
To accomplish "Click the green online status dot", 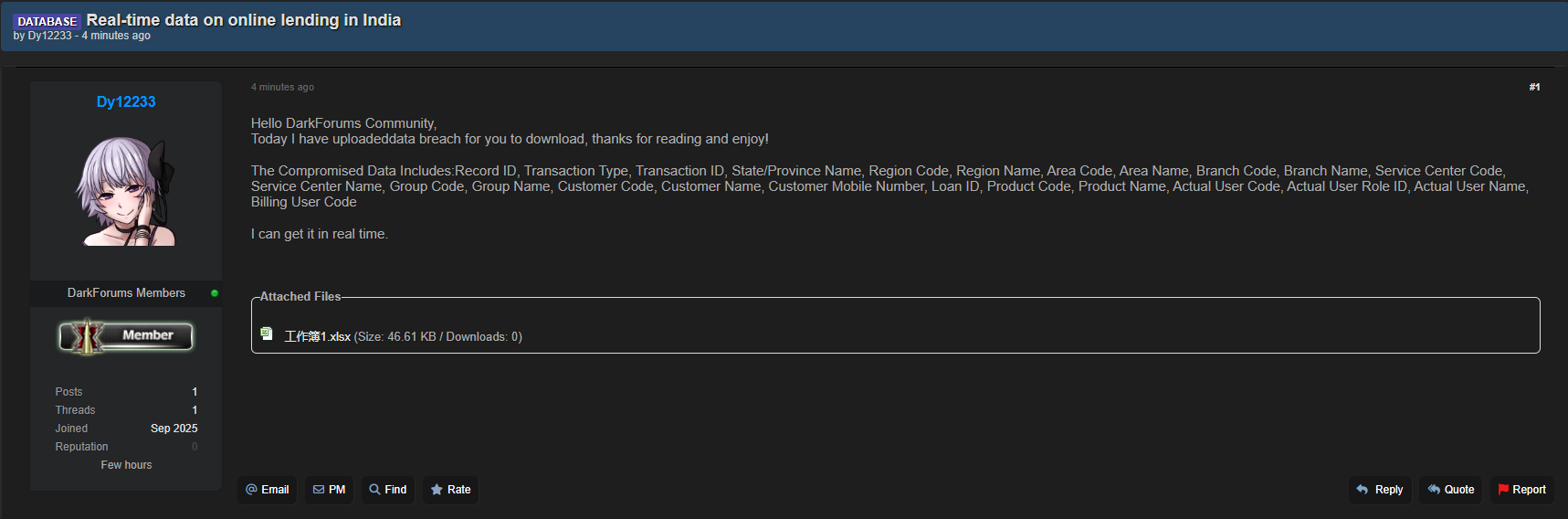I will pyautogui.click(x=215, y=293).
